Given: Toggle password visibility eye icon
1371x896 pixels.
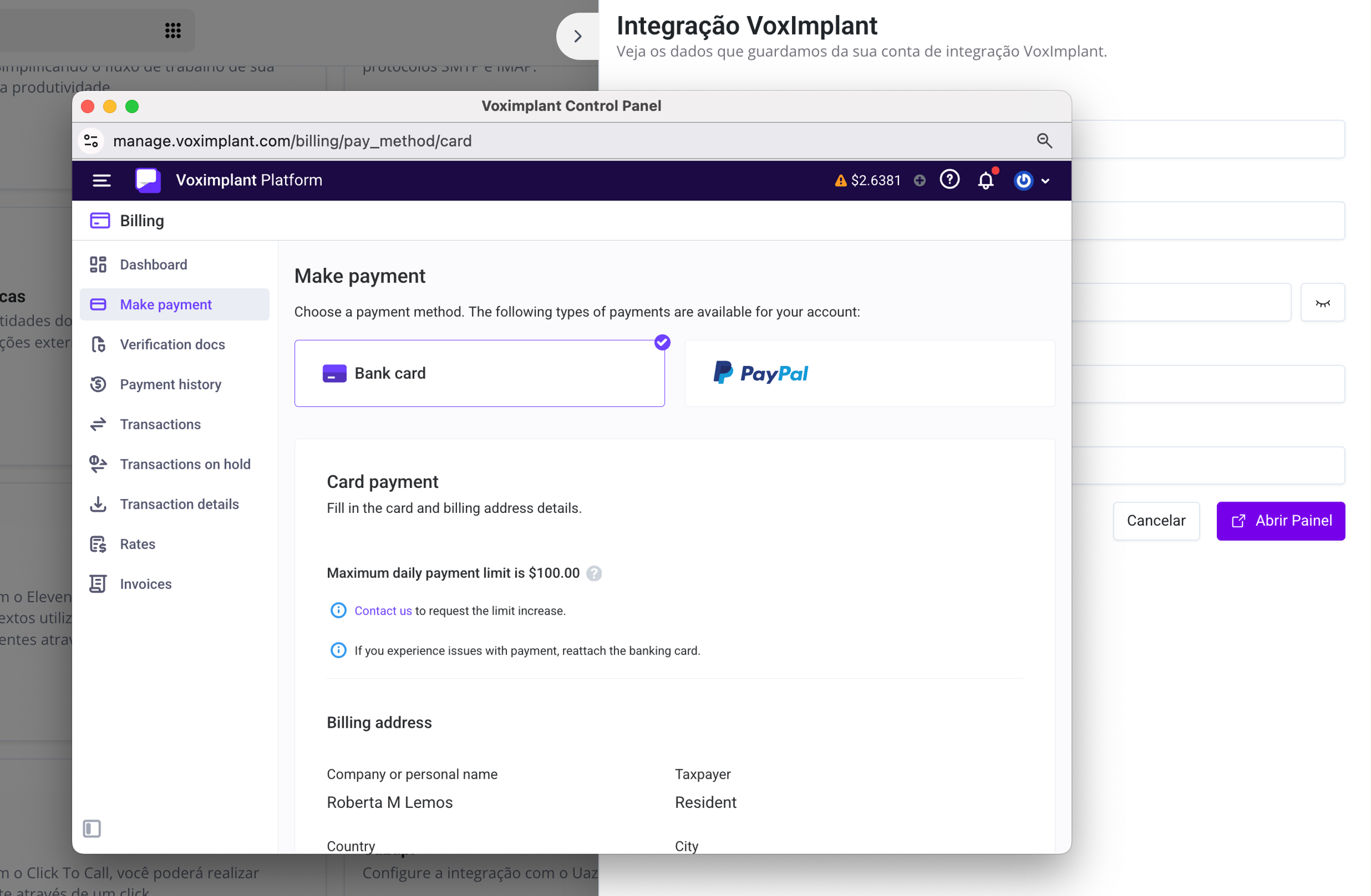Looking at the screenshot, I should pyautogui.click(x=1322, y=303).
